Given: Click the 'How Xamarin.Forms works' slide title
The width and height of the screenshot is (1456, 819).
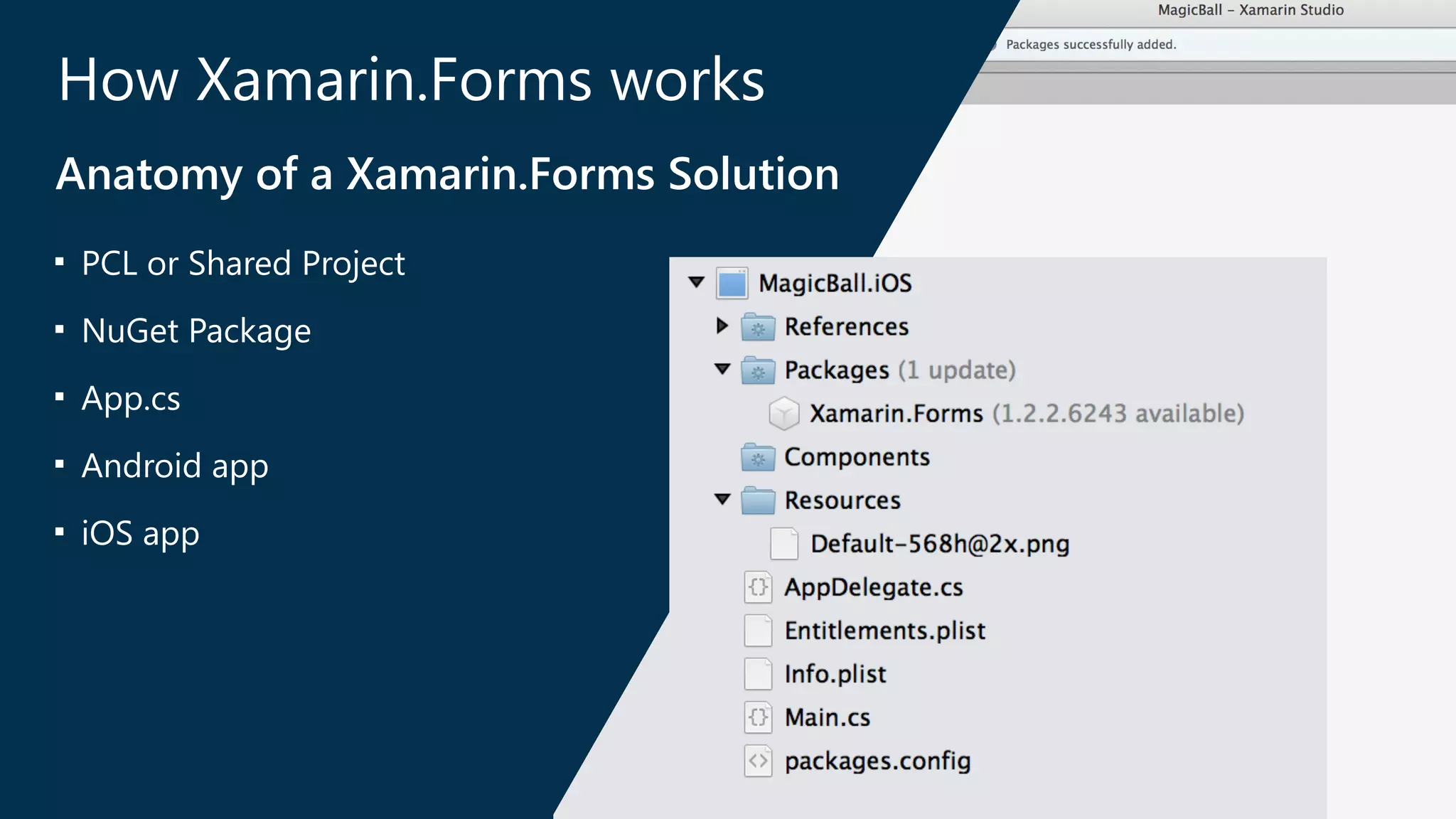Looking at the screenshot, I should click(412, 80).
